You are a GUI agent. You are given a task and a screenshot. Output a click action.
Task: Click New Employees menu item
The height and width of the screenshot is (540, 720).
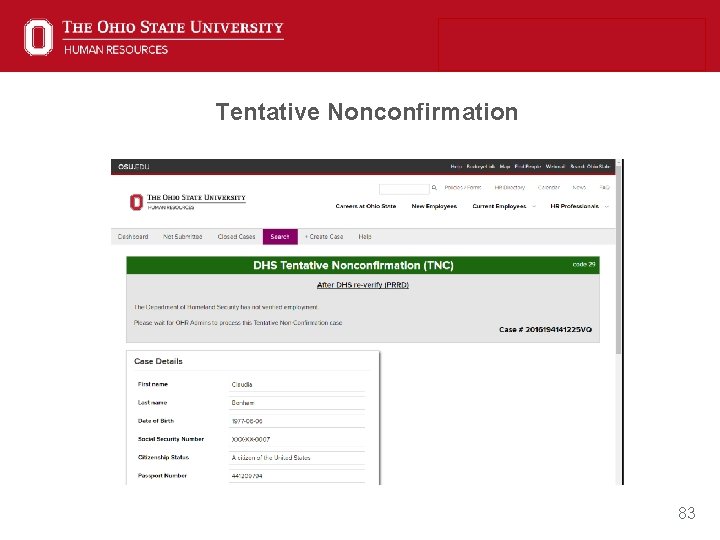(434, 206)
